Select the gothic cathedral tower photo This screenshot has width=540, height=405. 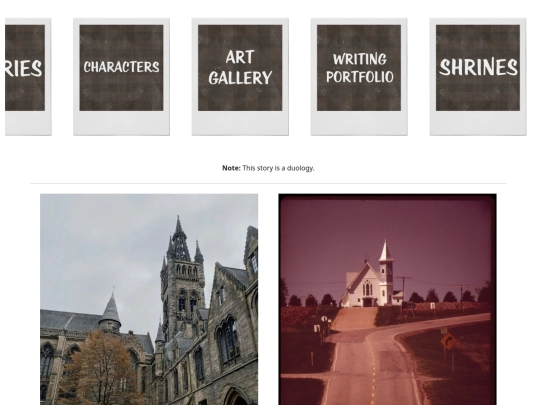click(149, 299)
